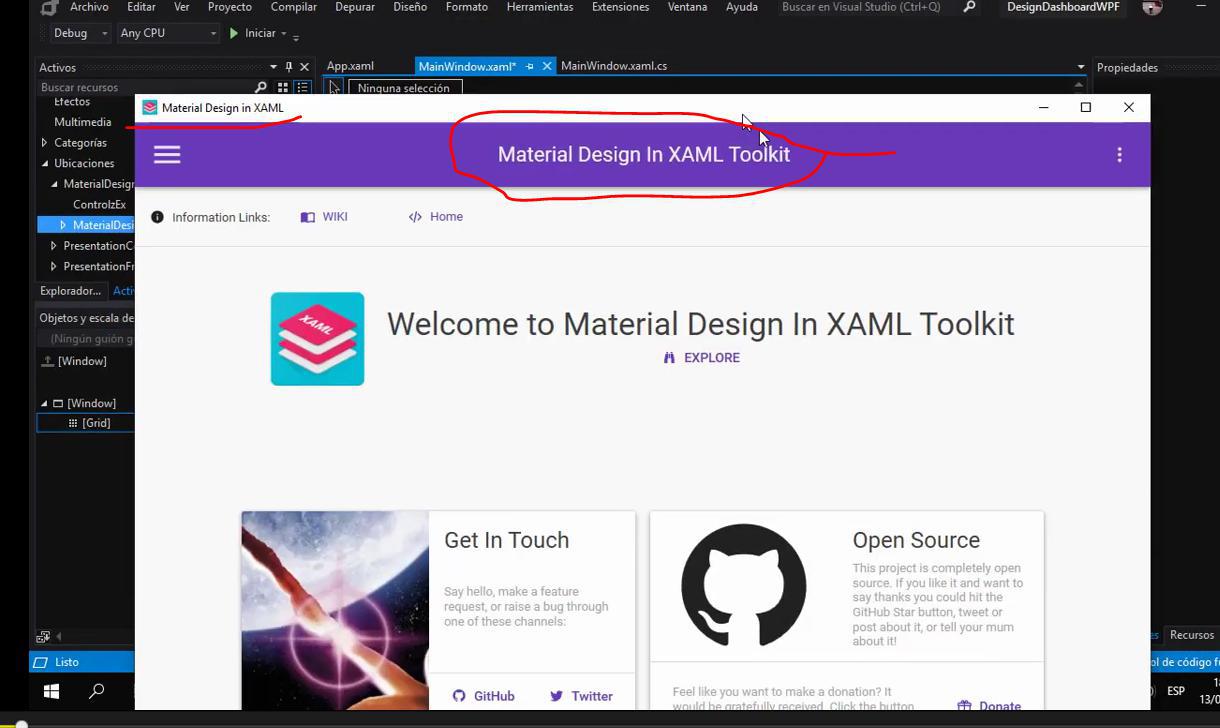Open the Any CPU platform dropdown
The image size is (1220, 728).
pyautogui.click(x=168, y=33)
